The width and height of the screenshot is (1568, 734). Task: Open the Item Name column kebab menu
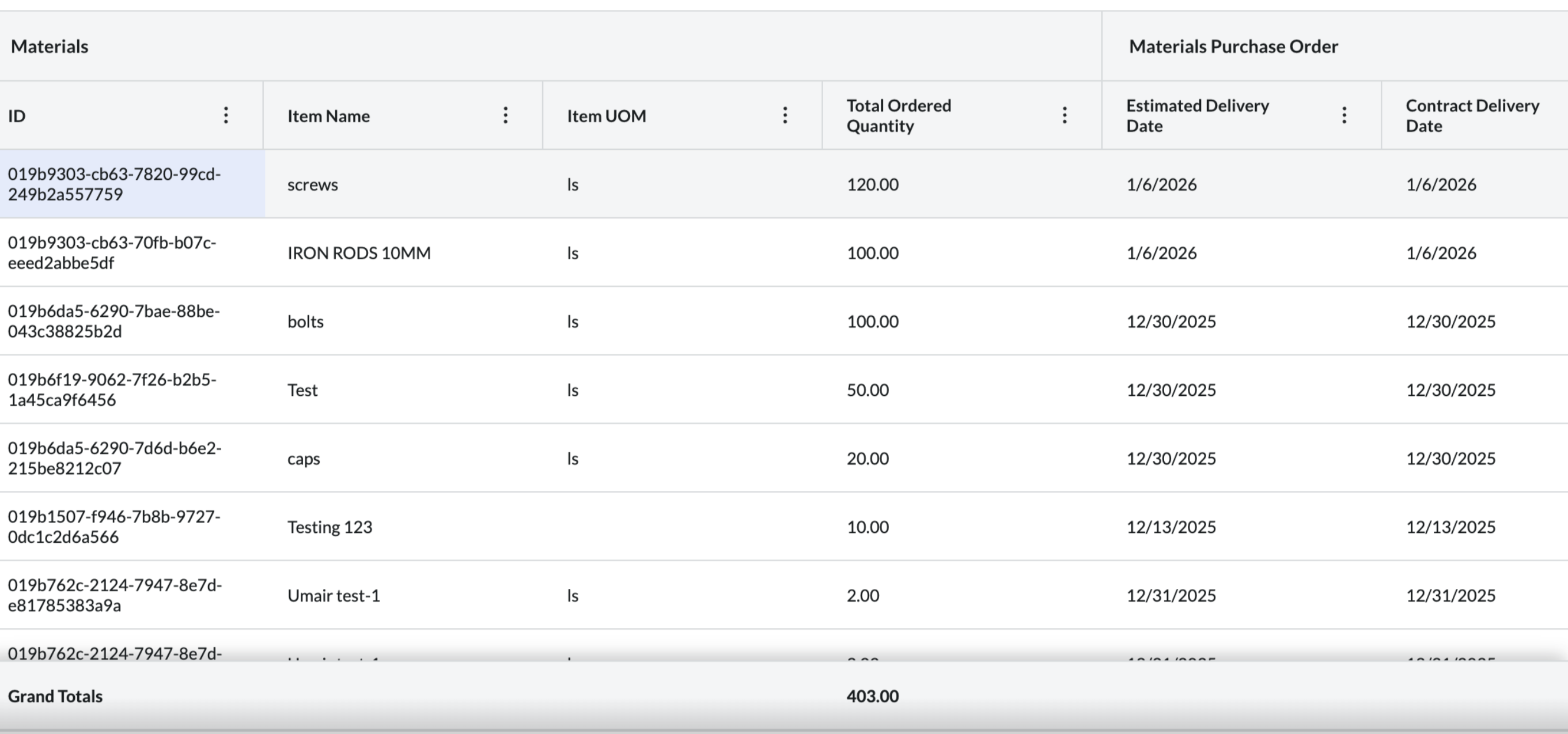point(505,115)
